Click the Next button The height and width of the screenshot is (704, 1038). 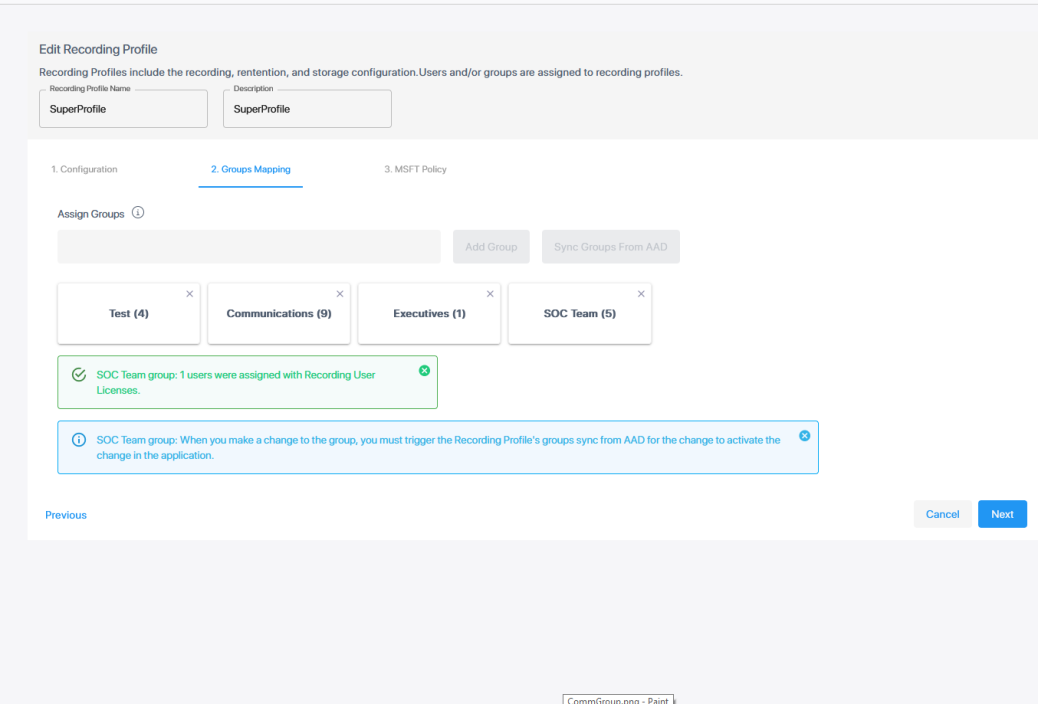pyautogui.click(x=1002, y=514)
